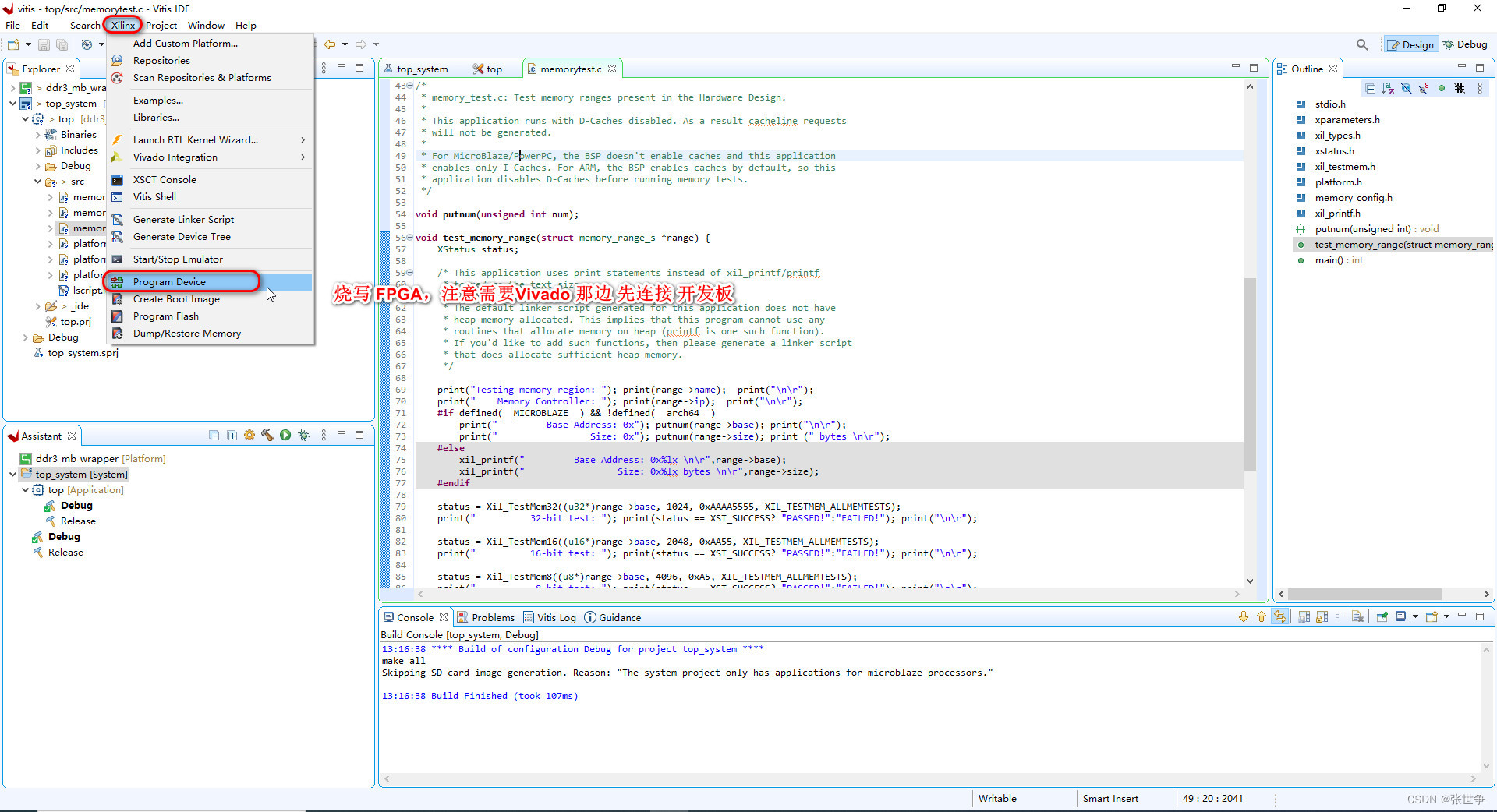Image resolution: width=1497 pixels, height=812 pixels.
Task: Click Forward navigation arrow in toolbar
Action: click(361, 44)
